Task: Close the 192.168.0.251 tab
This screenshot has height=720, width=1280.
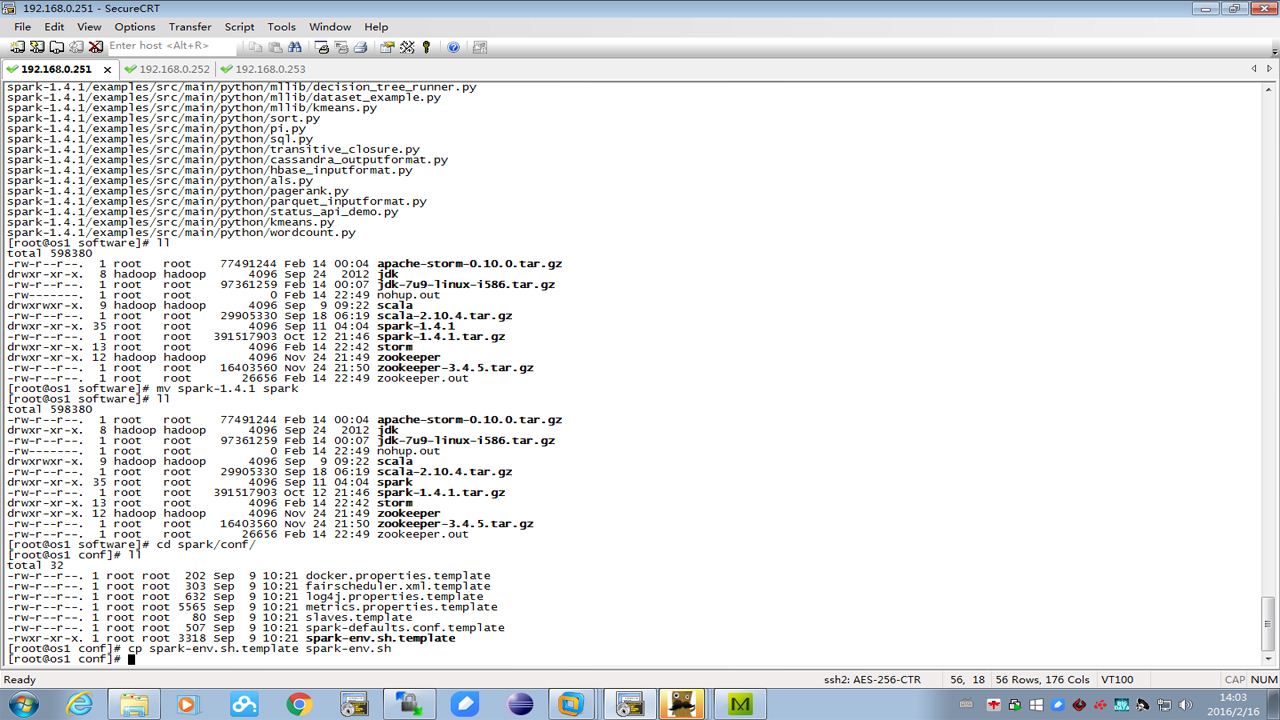Action: click(106, 69)
